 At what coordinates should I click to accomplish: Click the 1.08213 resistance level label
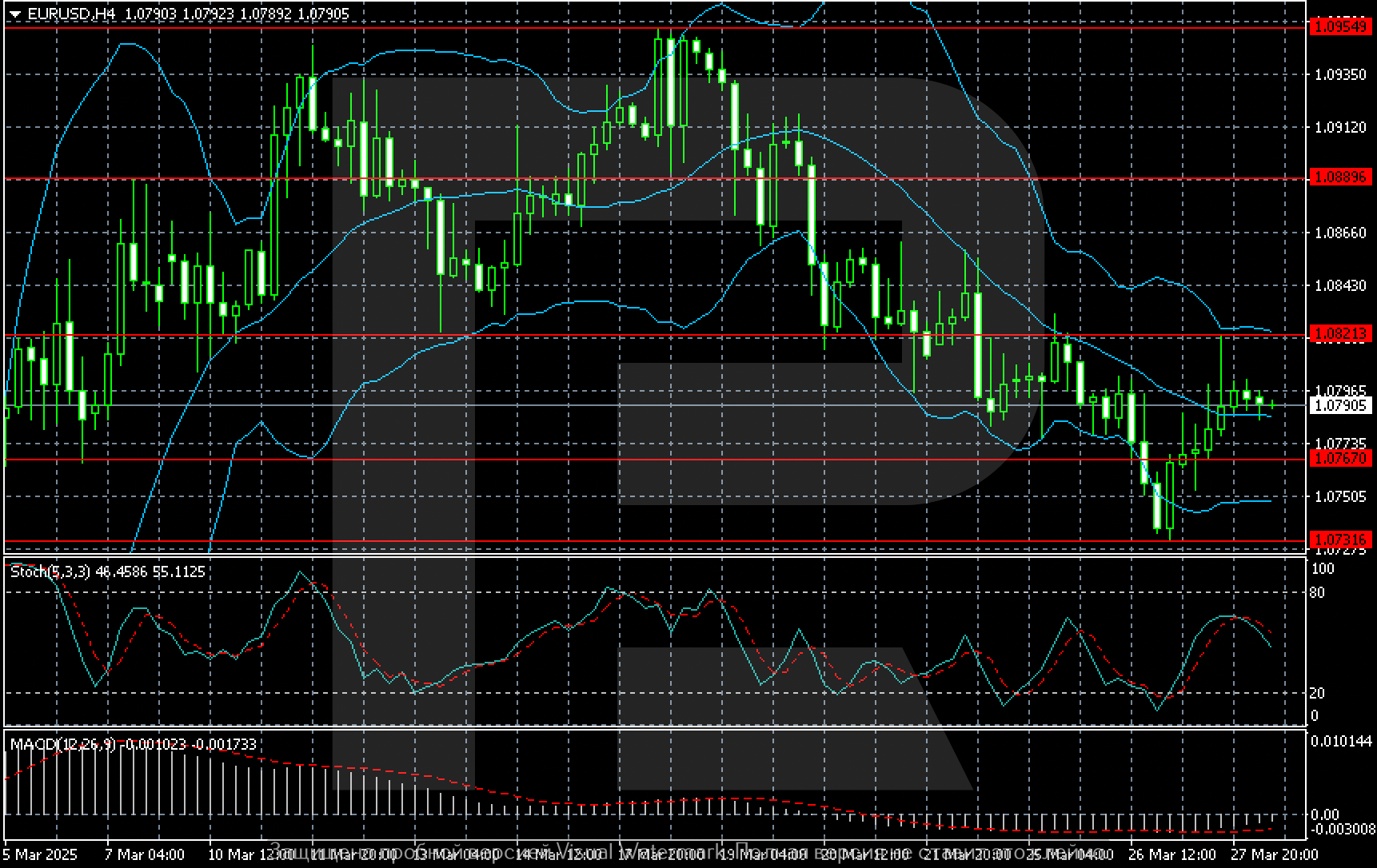coord(1340,334)
